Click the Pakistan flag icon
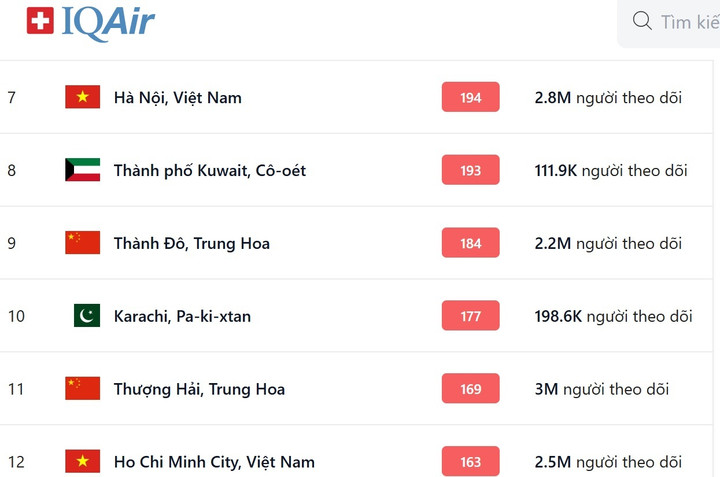The height and width of the screenshot is (477, 720). (x=87, y=316)
